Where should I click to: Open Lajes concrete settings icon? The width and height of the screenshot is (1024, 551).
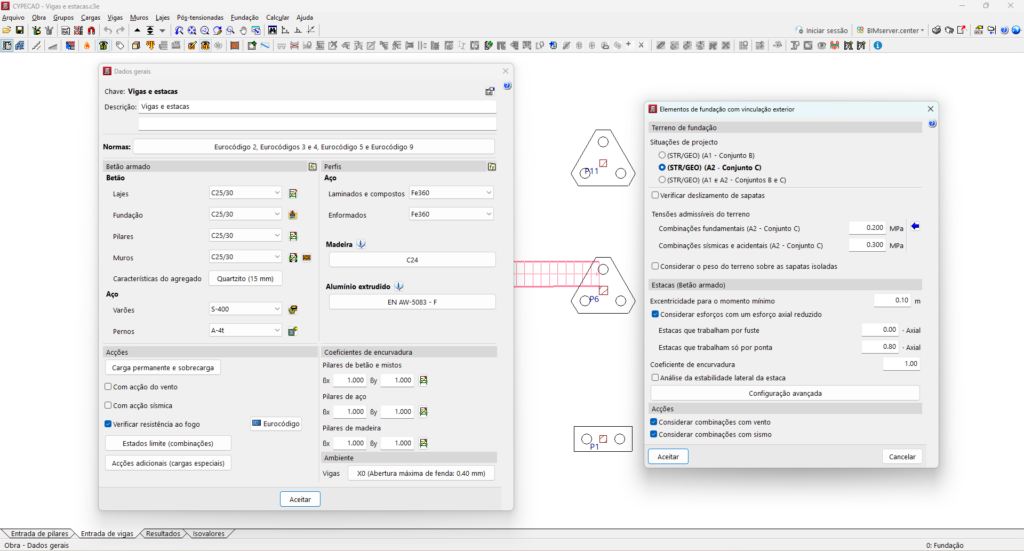293,193
